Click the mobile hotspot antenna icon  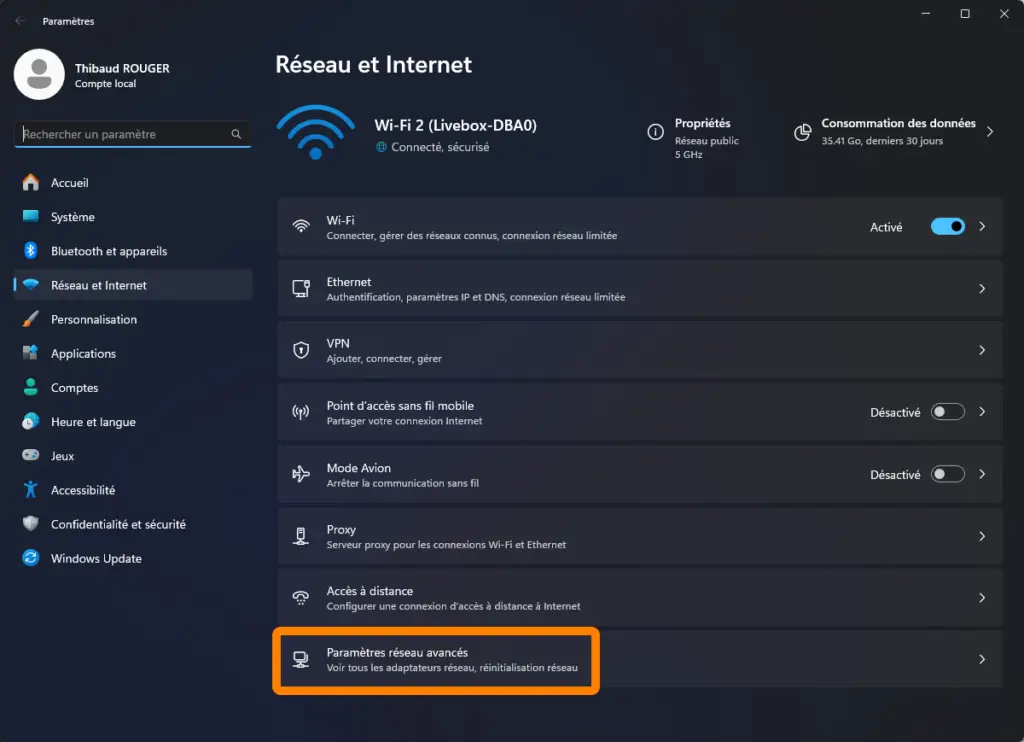pyautogui.click(x=301, y=412)
